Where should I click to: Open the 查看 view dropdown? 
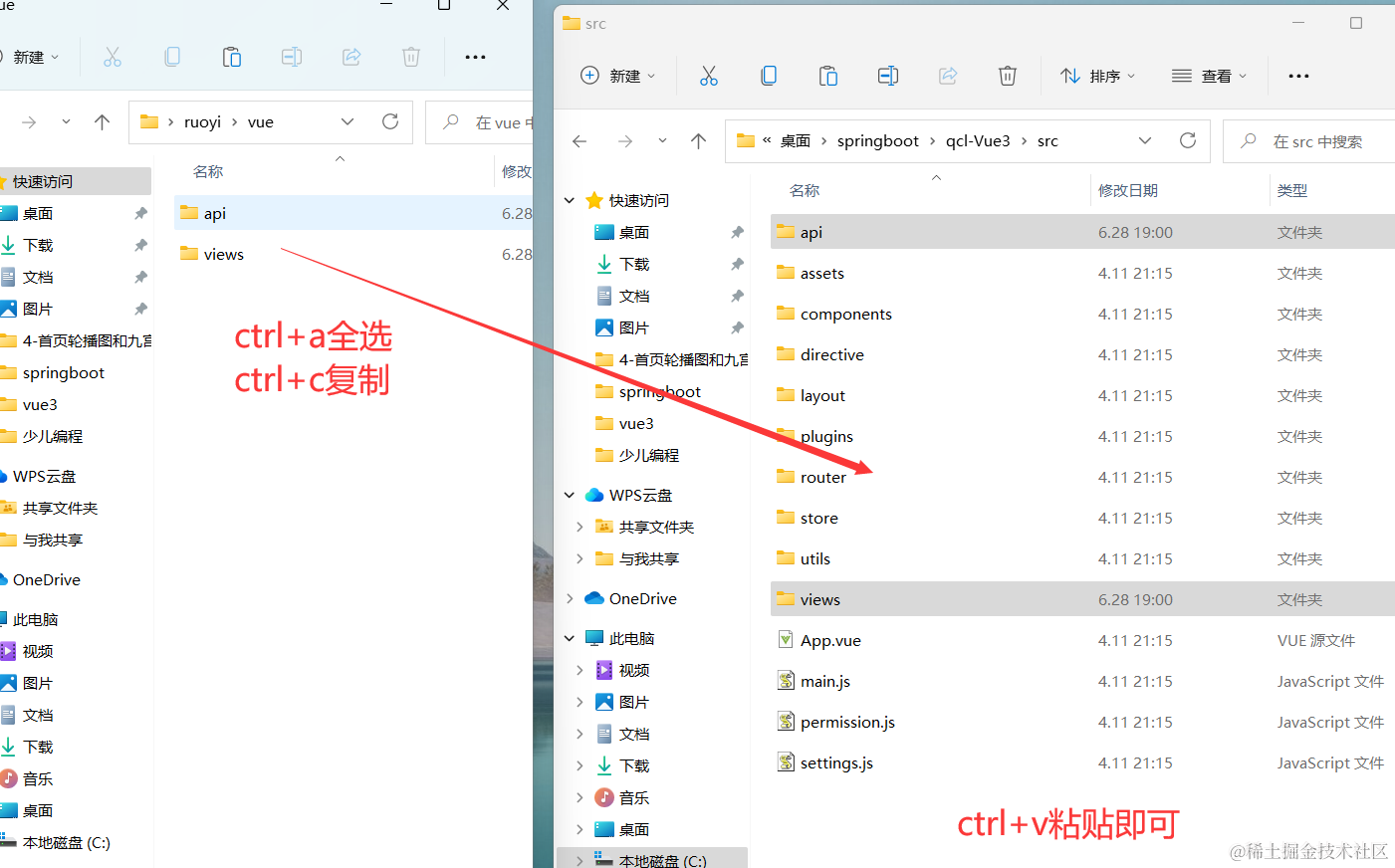[1209, 76]
